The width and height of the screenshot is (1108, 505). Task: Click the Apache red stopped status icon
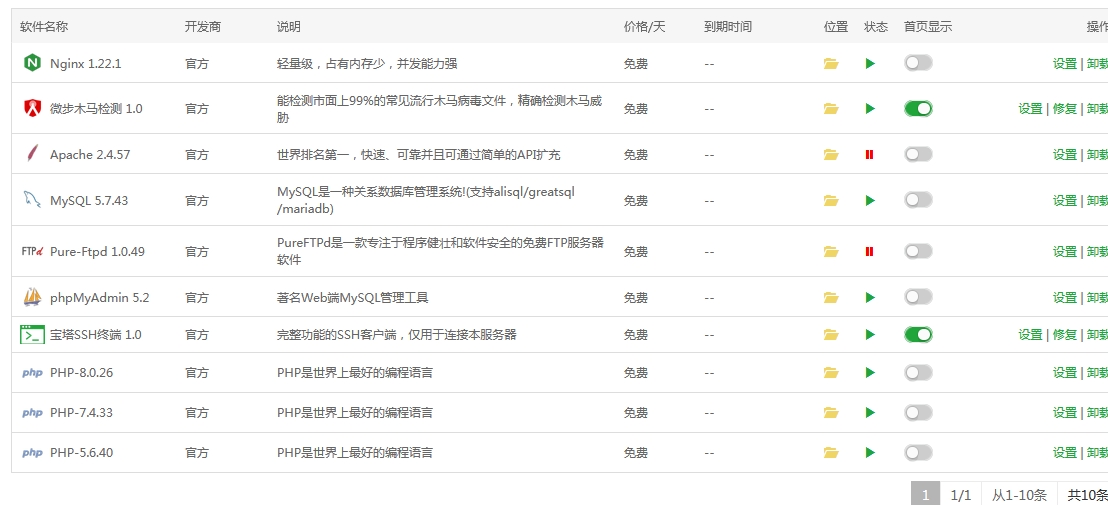click(869, 155)
